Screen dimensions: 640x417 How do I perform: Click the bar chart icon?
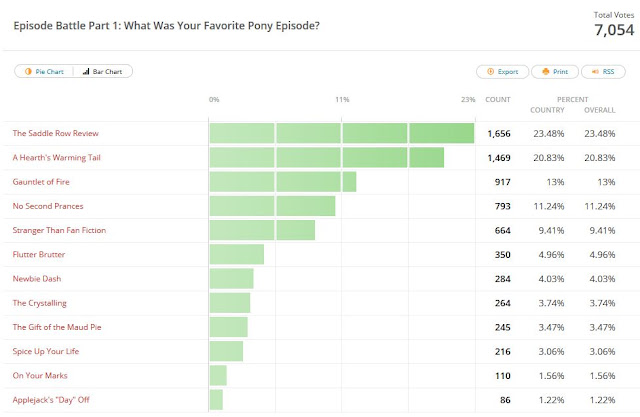[86, 71]
